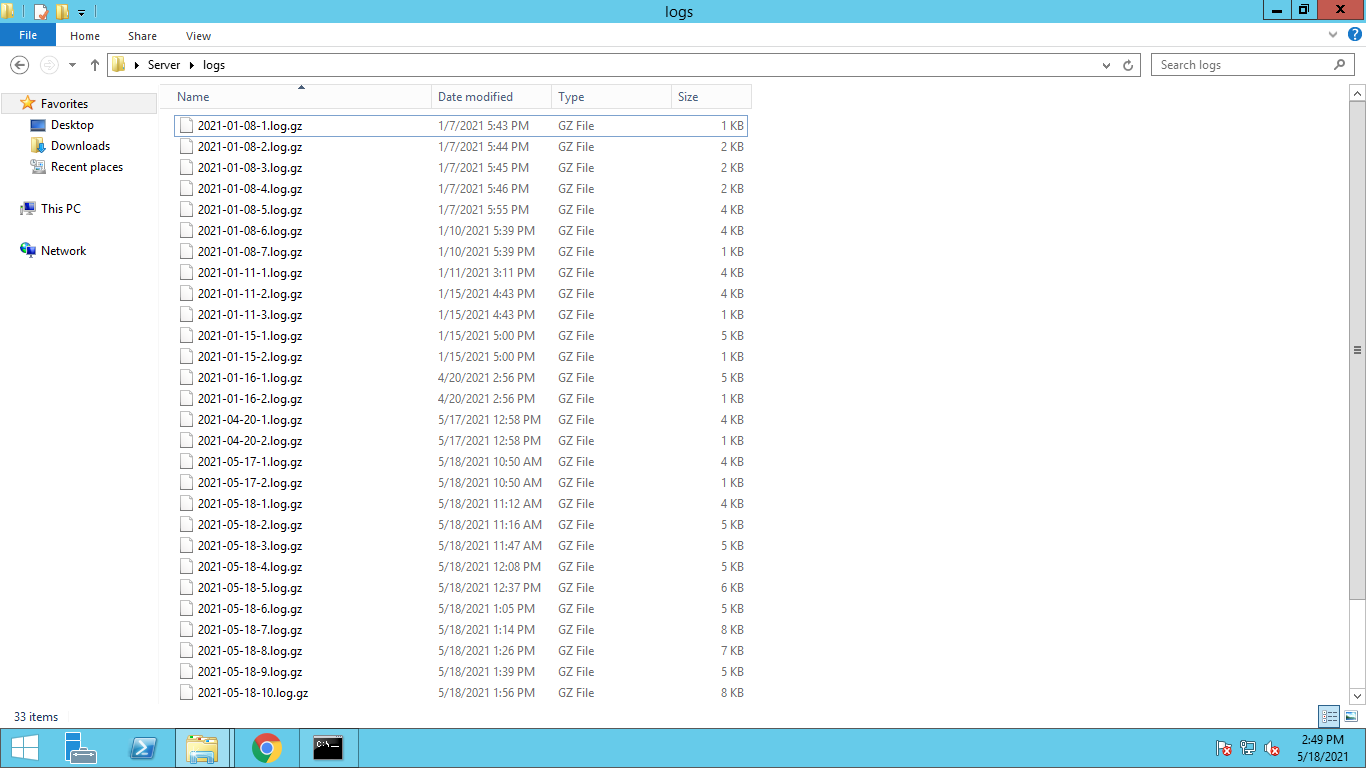Click the file icon of 2021-01-11-3.log.gz
Viewport: 1366px width, 768px height.
pyautogui.click(x=186, y=315)
